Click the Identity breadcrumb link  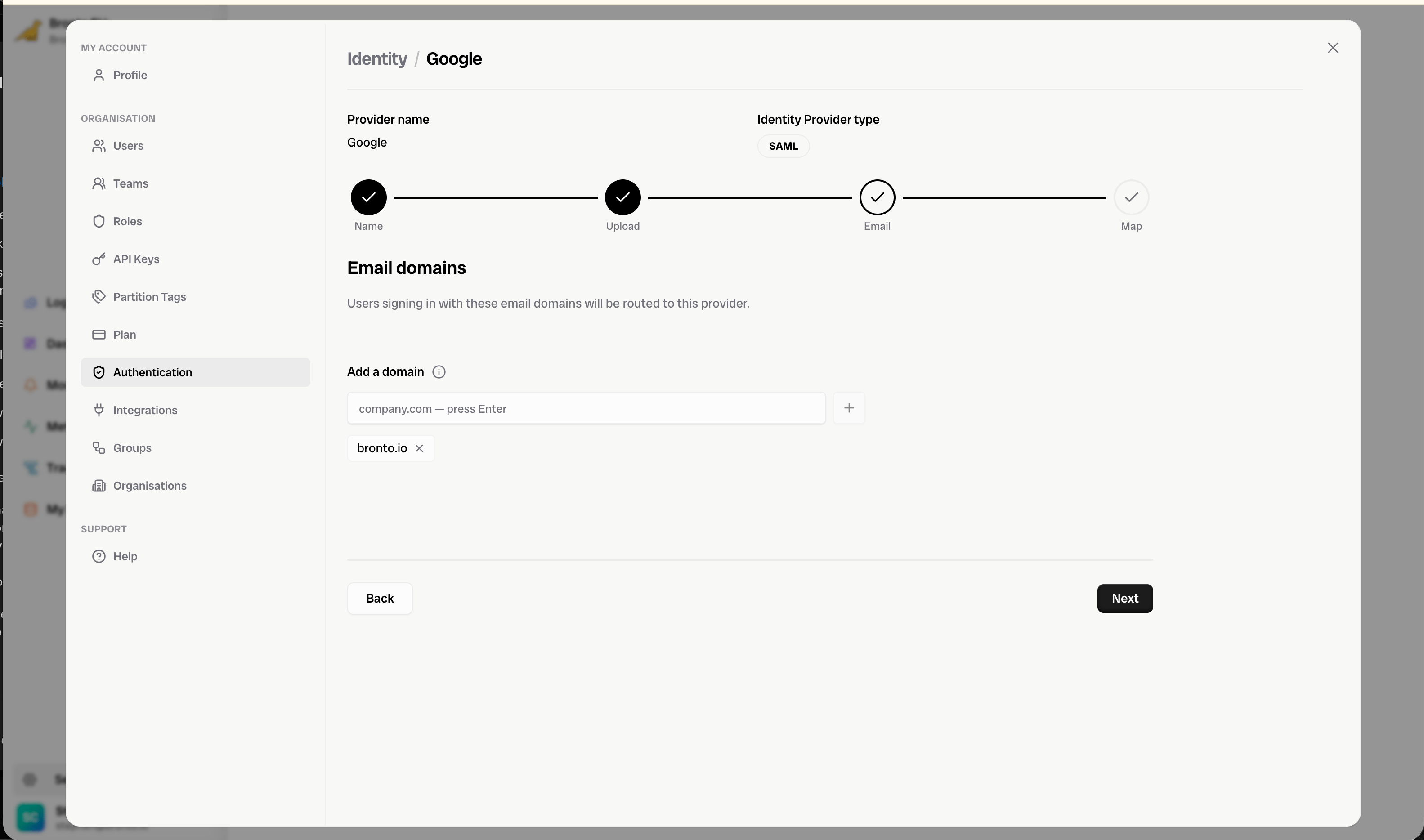coord(377,59)
